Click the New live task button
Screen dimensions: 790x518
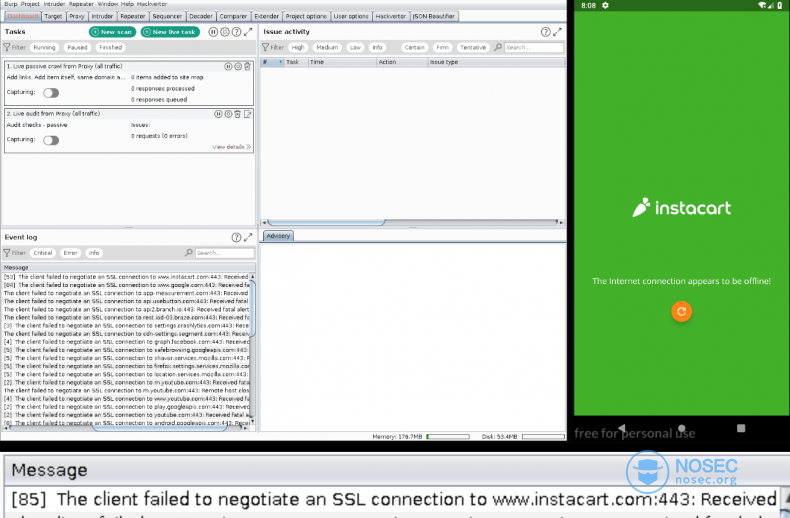(x=170, y=32)
